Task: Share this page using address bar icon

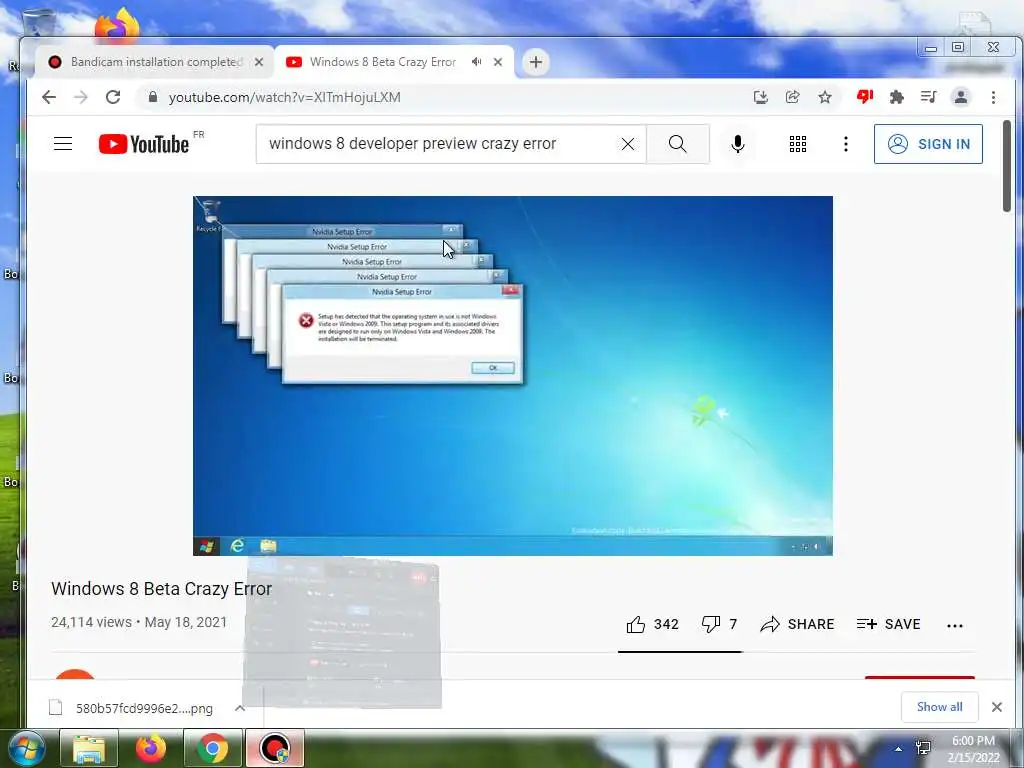Action: [792, 97]
